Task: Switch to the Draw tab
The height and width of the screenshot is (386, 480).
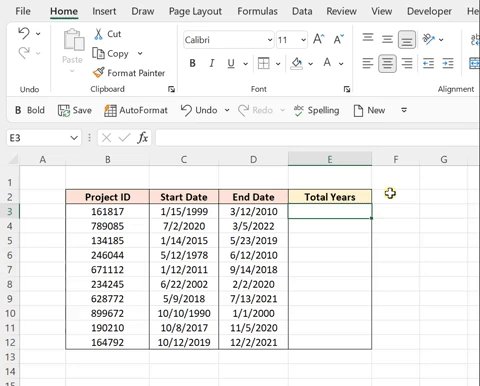Action: tap(143, 11)
